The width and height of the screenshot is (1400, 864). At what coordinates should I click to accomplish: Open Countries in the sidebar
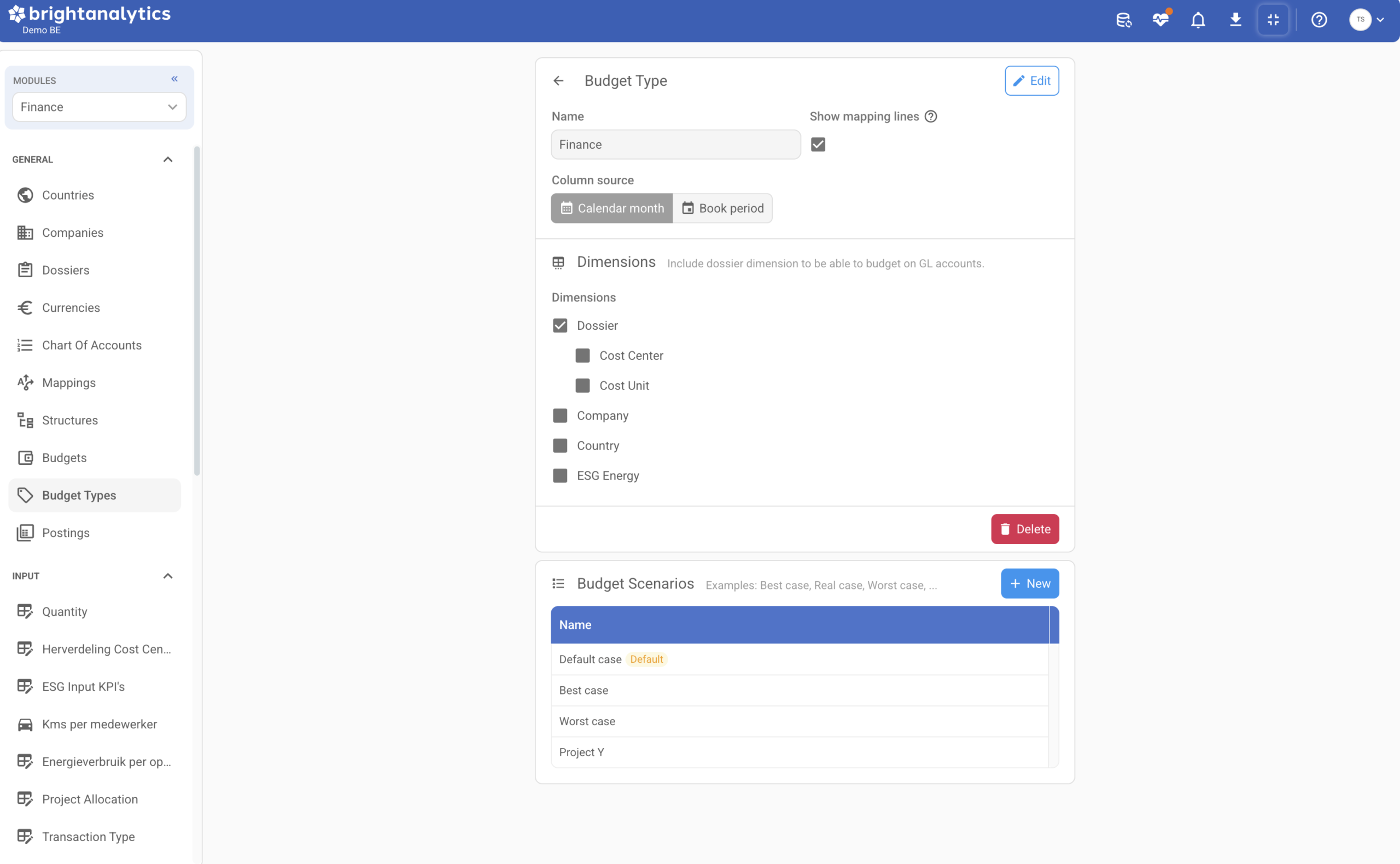click(x=94, y=195)
